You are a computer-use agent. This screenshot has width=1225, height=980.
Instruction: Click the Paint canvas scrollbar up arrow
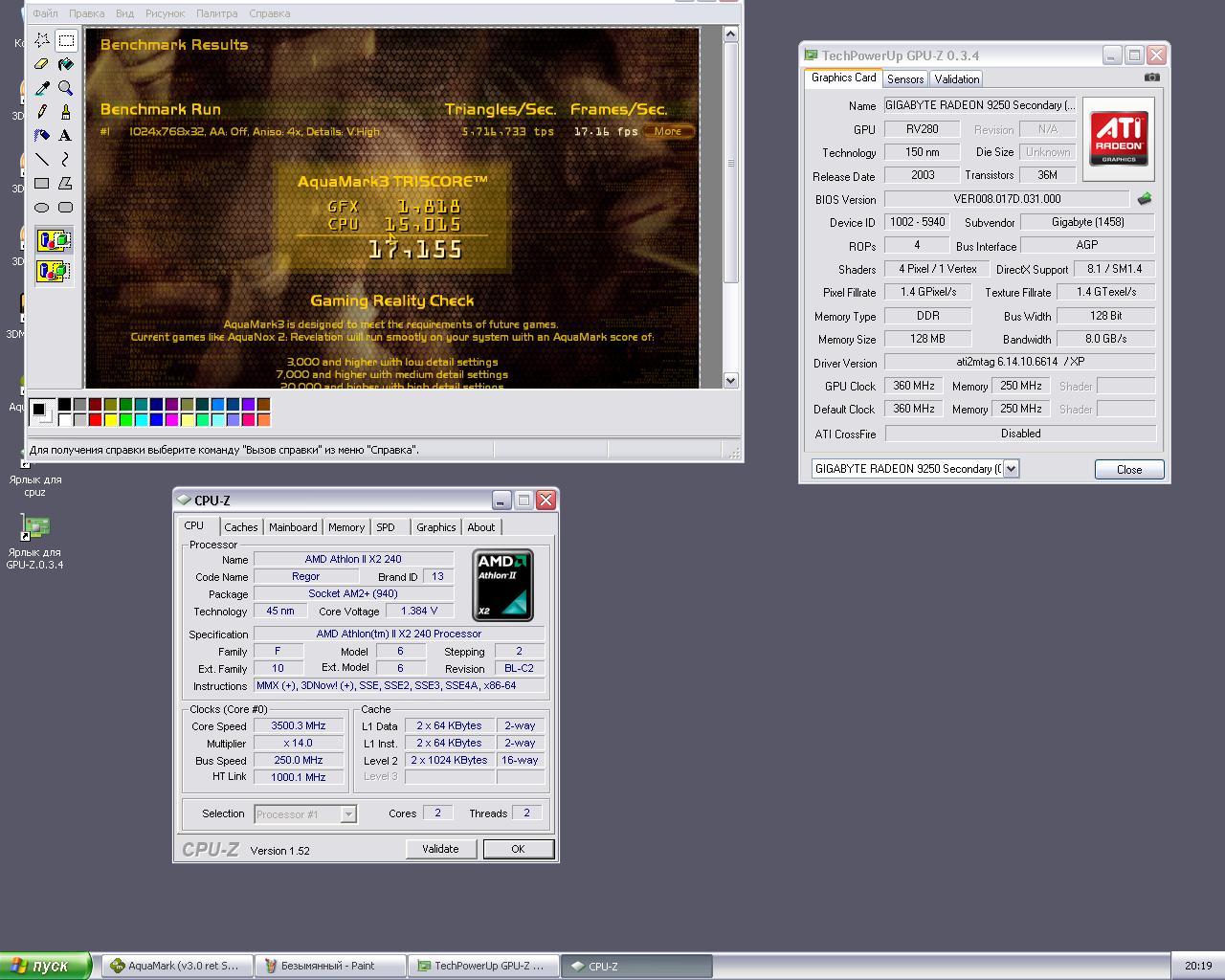[731, 34]
